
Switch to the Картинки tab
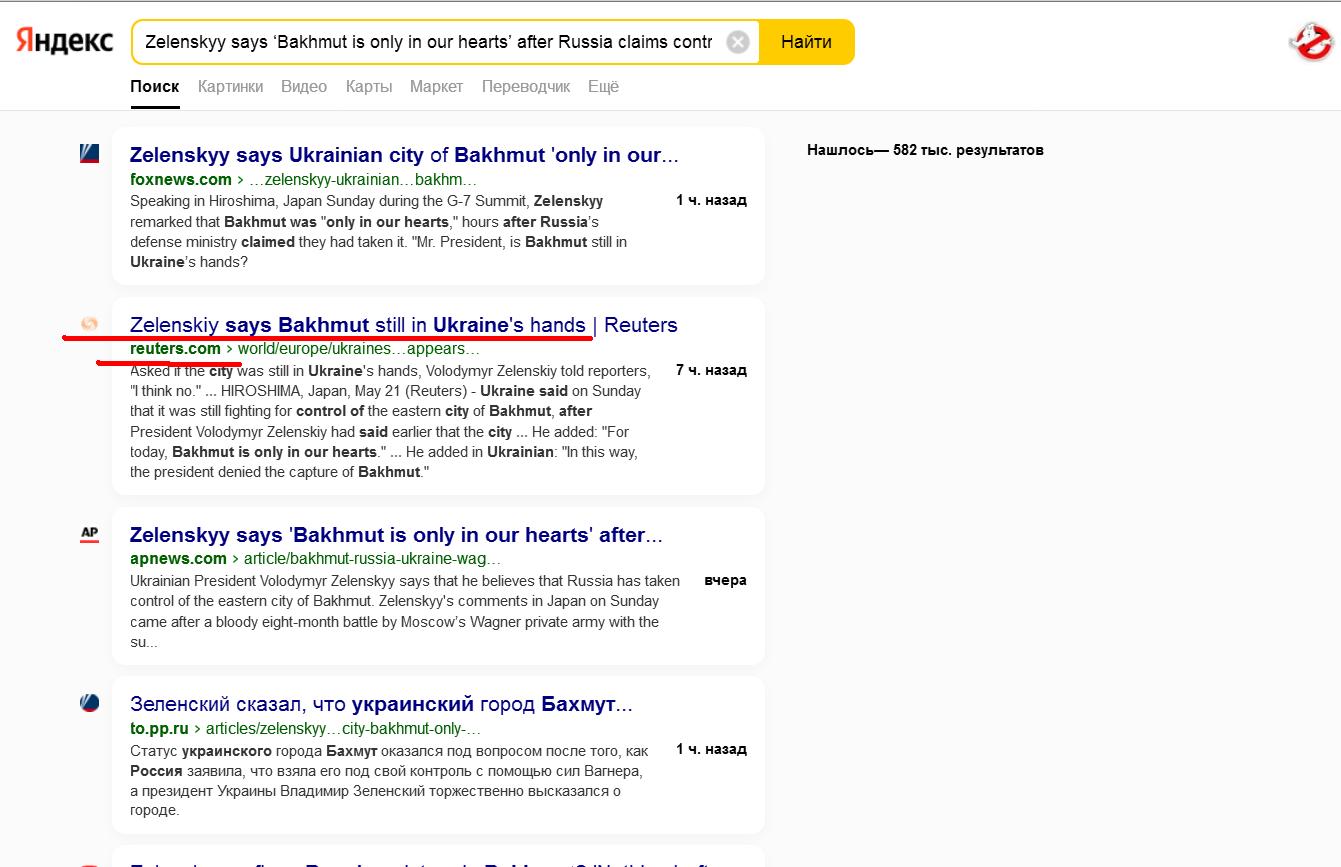[x=230, y=87]
